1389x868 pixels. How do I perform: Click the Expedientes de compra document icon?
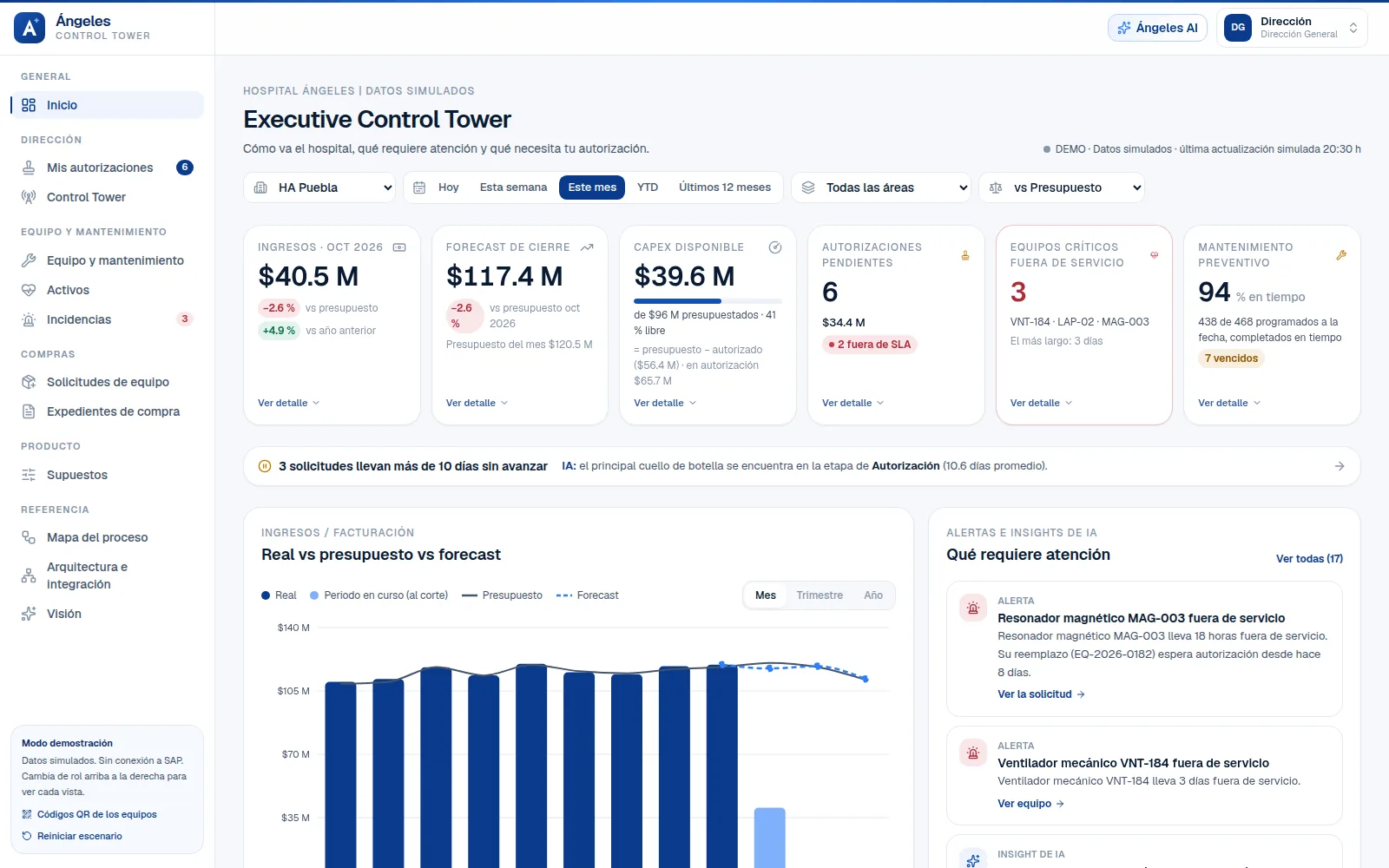(x=29, y=411)
